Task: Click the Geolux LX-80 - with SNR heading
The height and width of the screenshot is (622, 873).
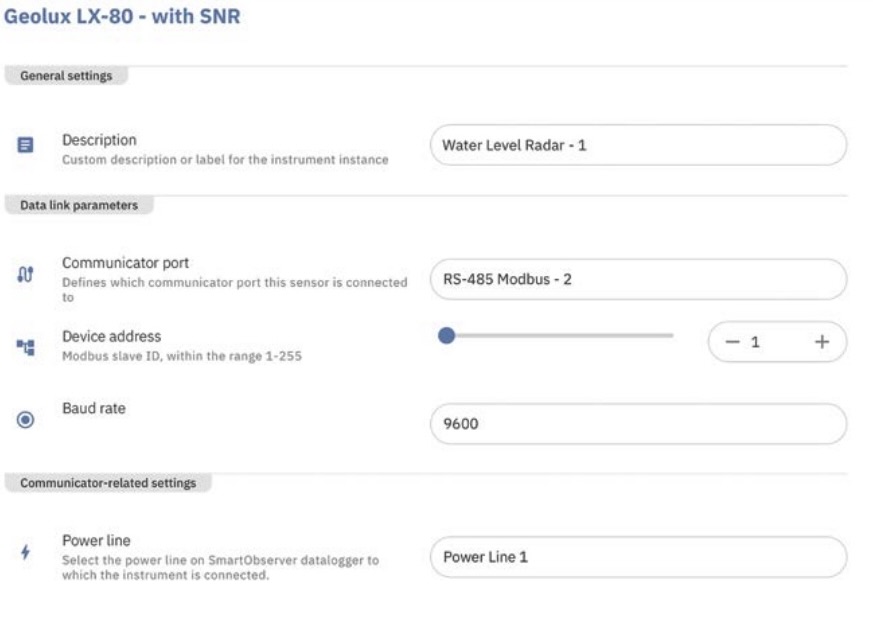Action: click(123, 18)
